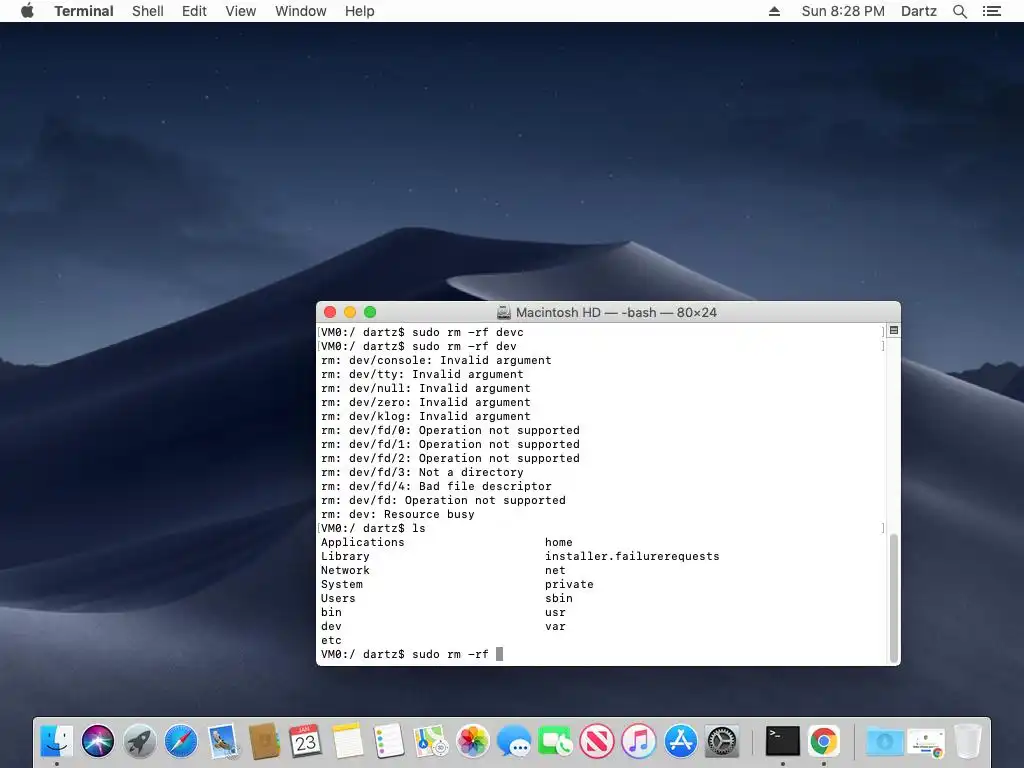Open the View menu
Screen dimensions: 1024x768
[x=240, y=11]
